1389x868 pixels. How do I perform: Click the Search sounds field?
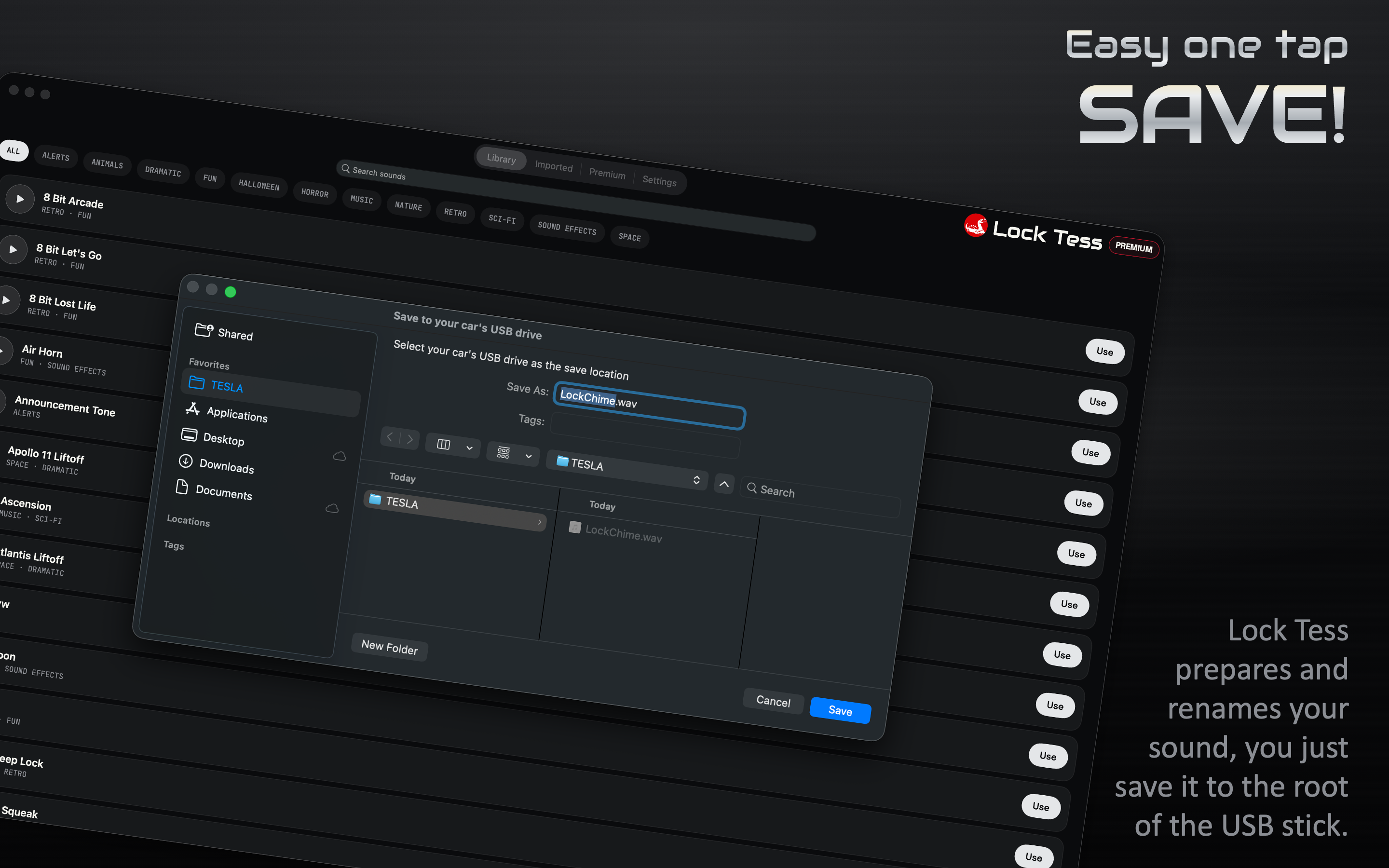click(576, 201)
